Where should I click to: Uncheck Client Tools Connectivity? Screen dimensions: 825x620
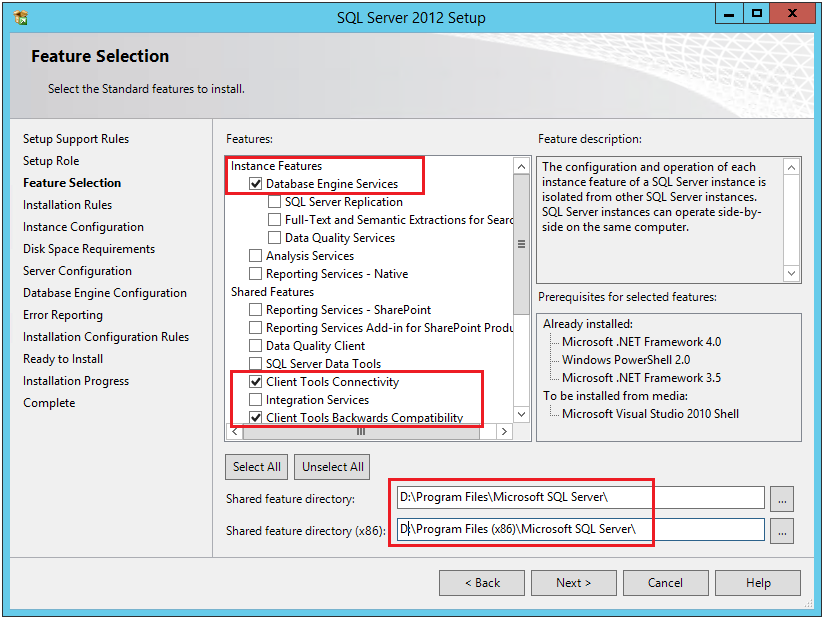256,382
